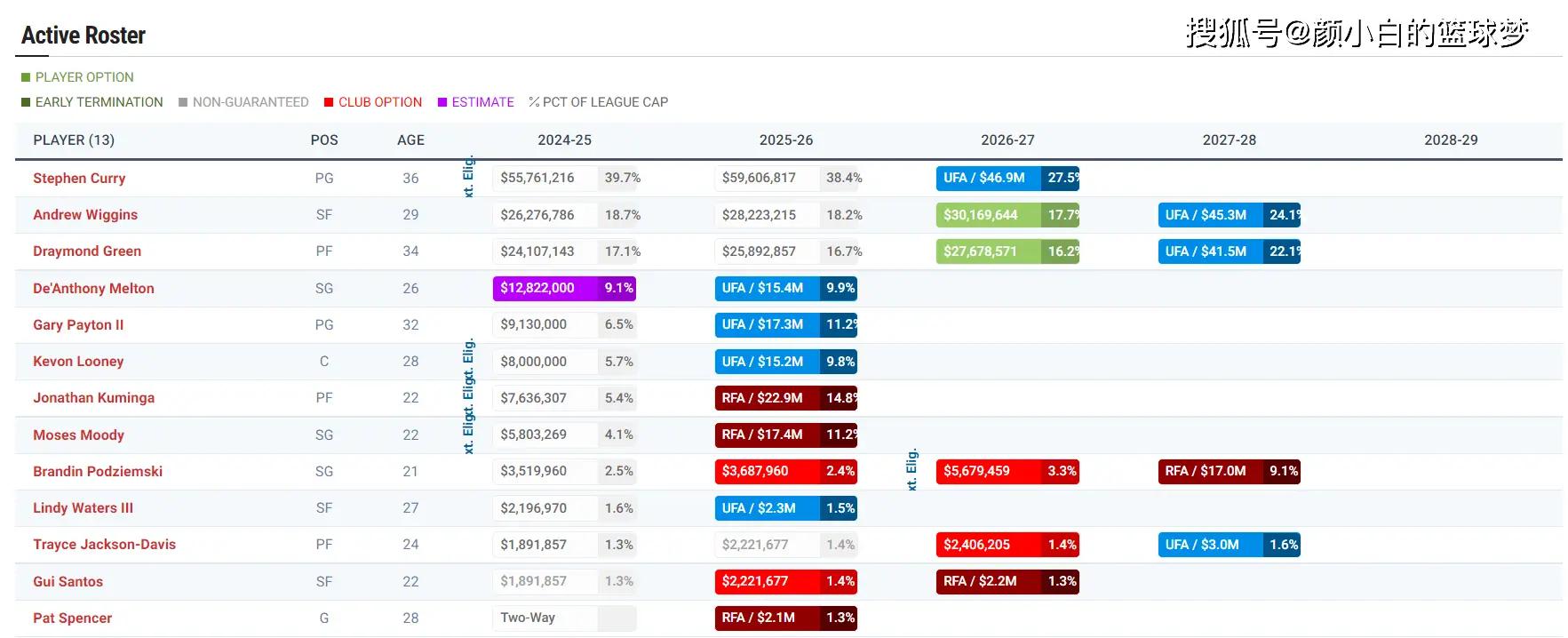The image size is (1568, 638).
Task: Click Kuminga's $7,636,307 salary cell
Action: [x=565, y=398]
